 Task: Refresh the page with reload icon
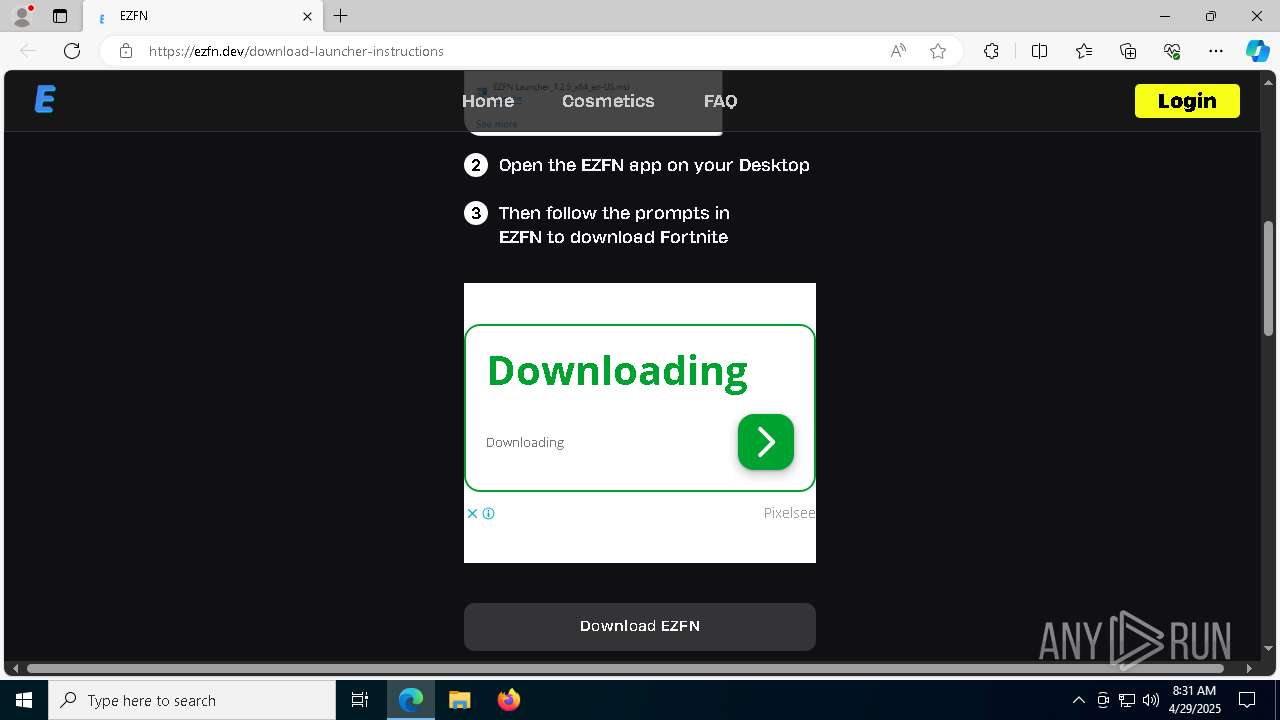(72, 51)
